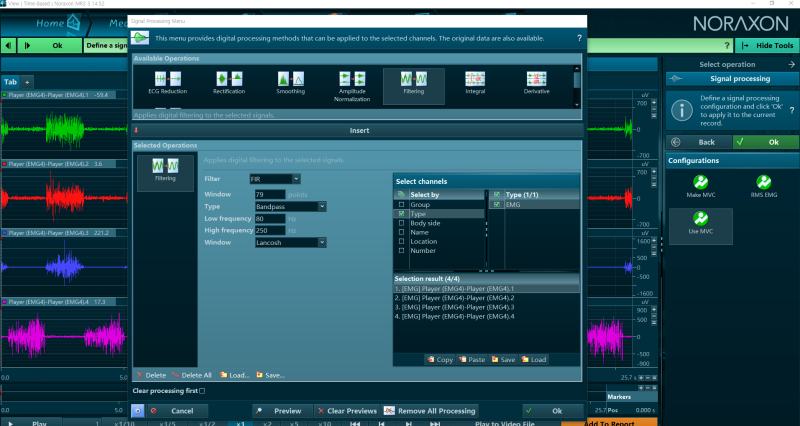The height and width of the screenshot is (426, 800).
Task: Select "3. [EMG] Player (EMG4)-Player (EMG4).3" row
Action: tap(486, 307)
